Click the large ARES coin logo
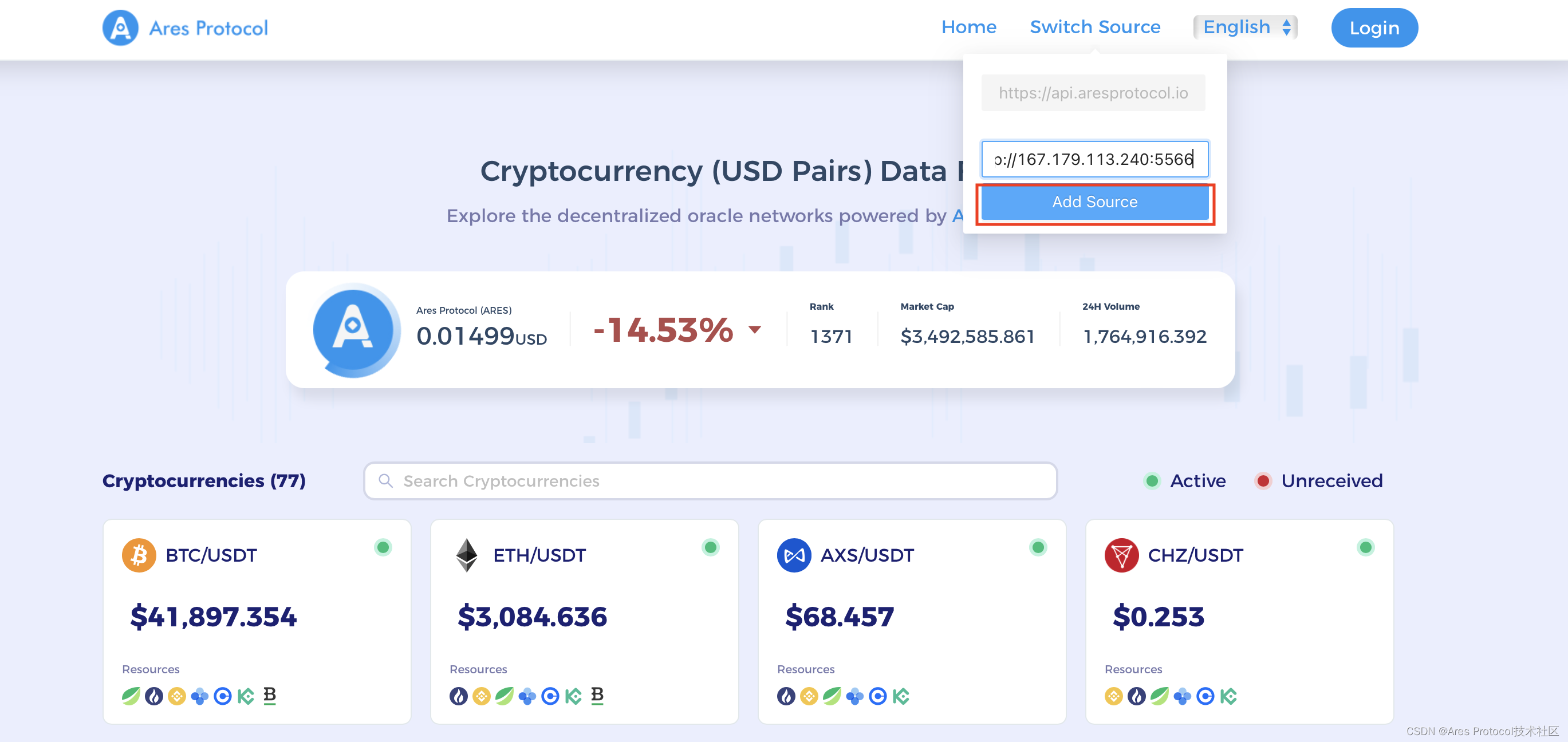This screenshot has height=742, width=1568. (x=356, y=329)
